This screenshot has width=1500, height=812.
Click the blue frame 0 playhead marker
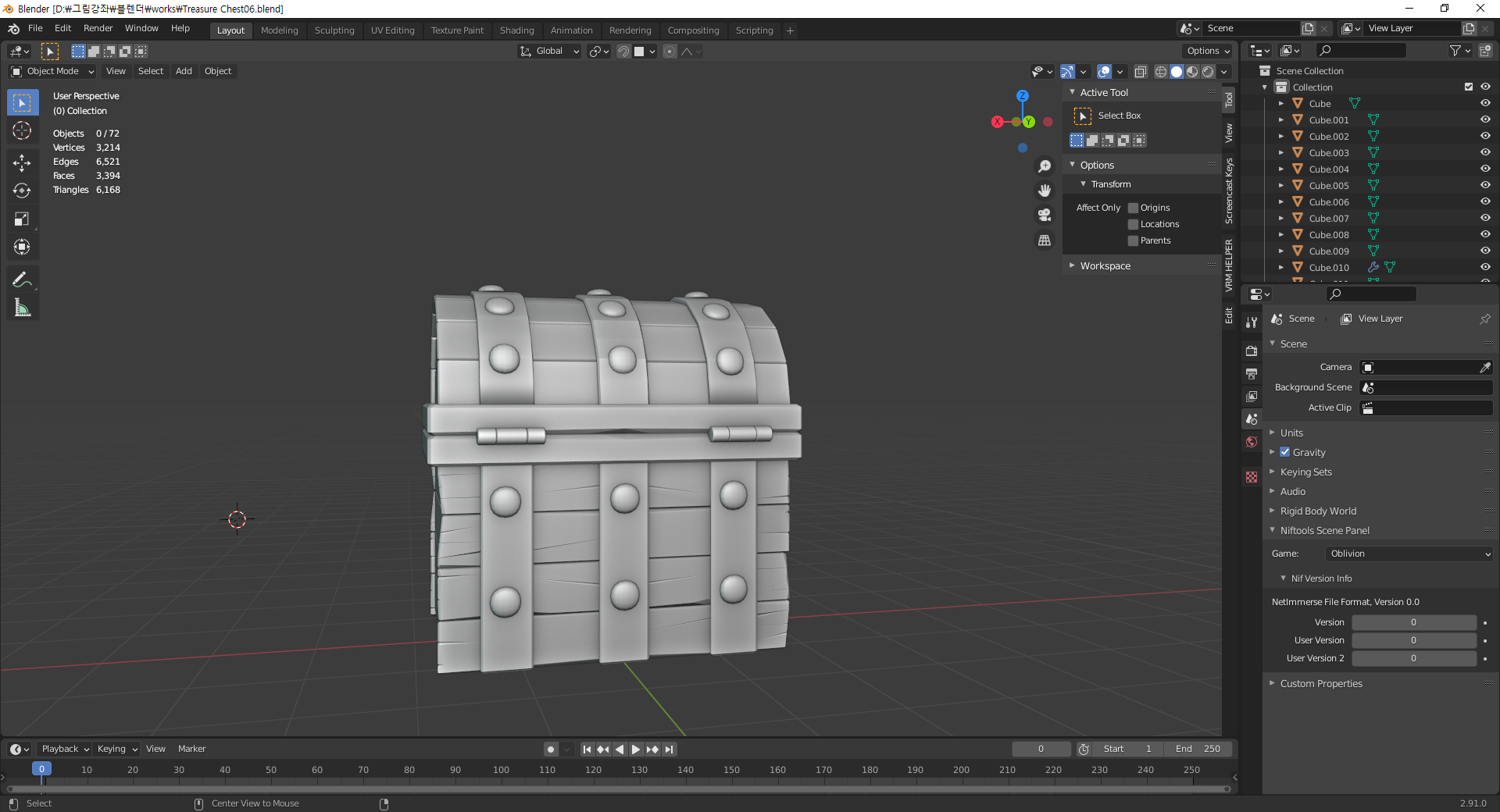coord(41,769)
